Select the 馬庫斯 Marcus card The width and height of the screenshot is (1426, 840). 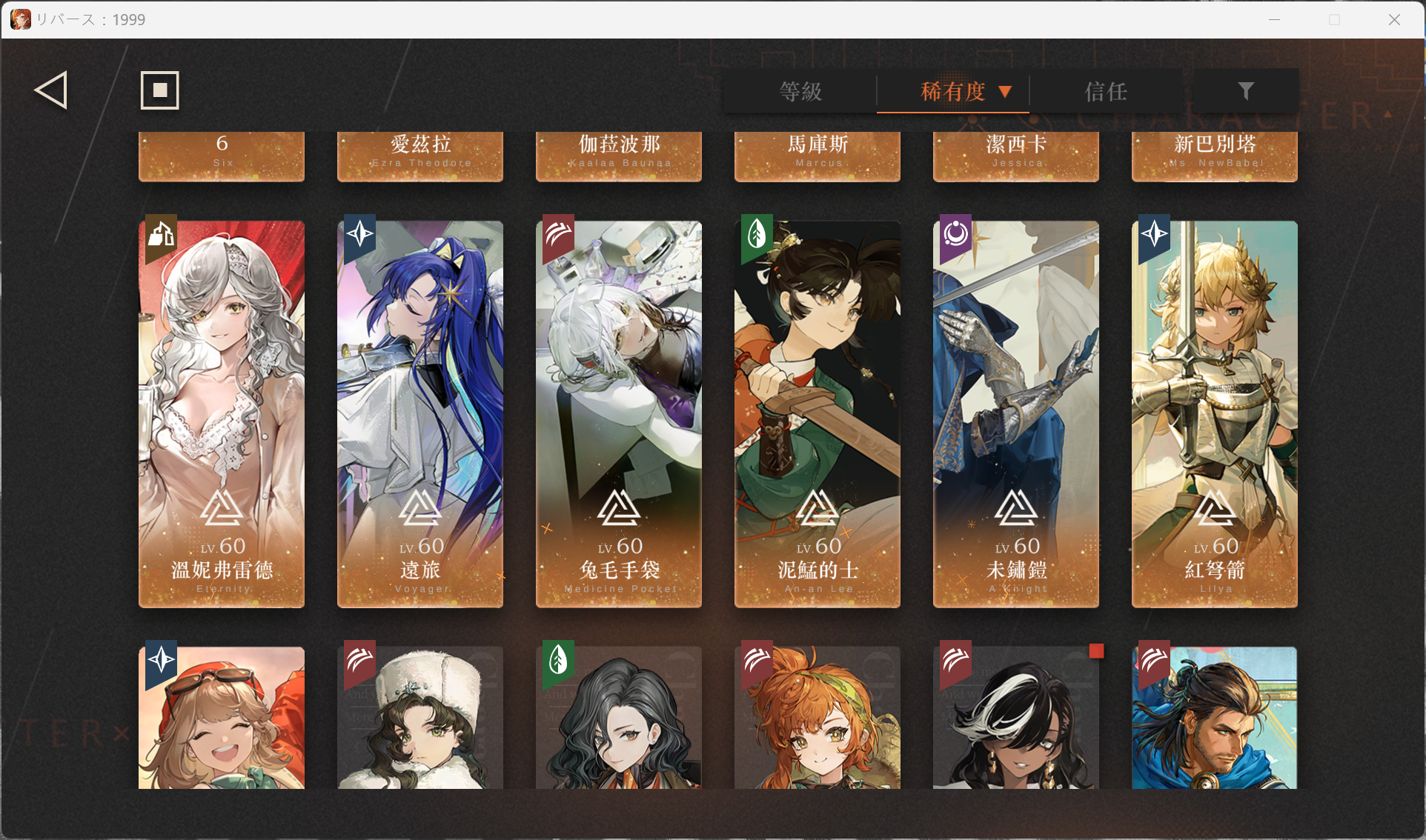[818, 156]
